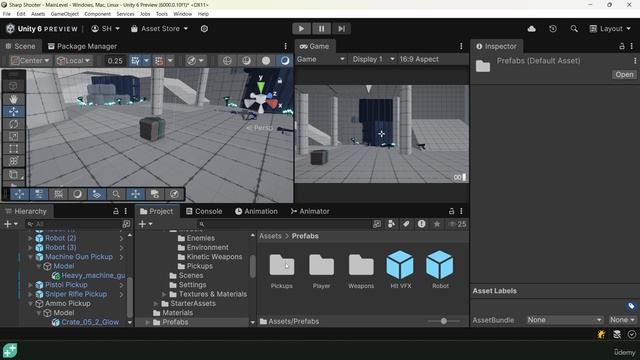Switch to the Animator tab

(310, 211)
